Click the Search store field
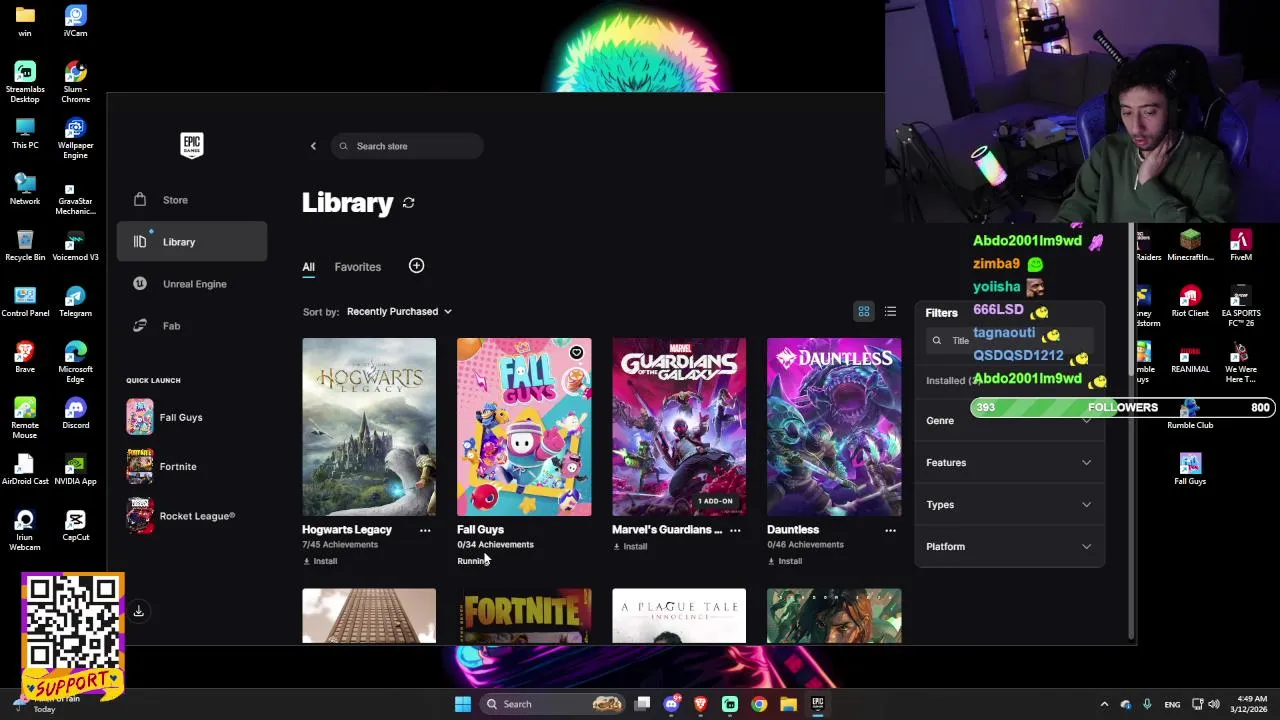1280x720 pixels. (x=407, y=146)
